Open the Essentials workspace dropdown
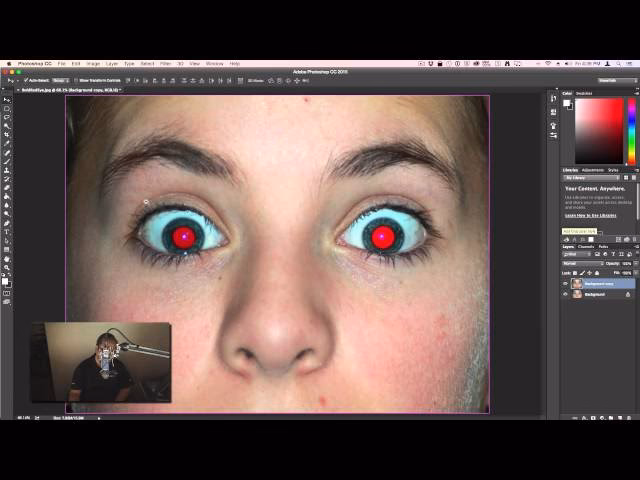Viewport: 640px width, 480px height. [x=617, y=80]
